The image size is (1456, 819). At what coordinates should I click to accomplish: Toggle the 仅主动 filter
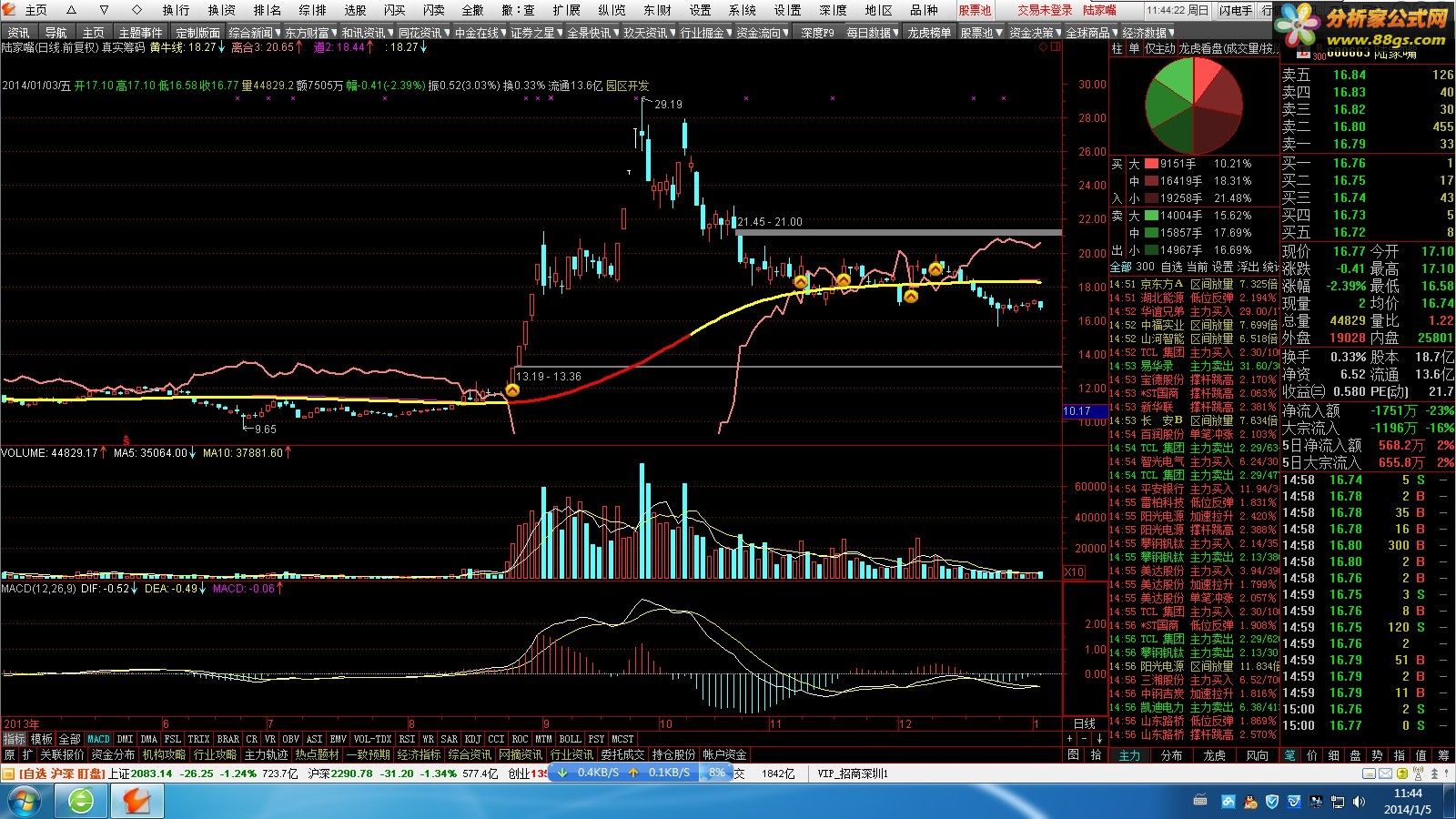(1160, 48)
